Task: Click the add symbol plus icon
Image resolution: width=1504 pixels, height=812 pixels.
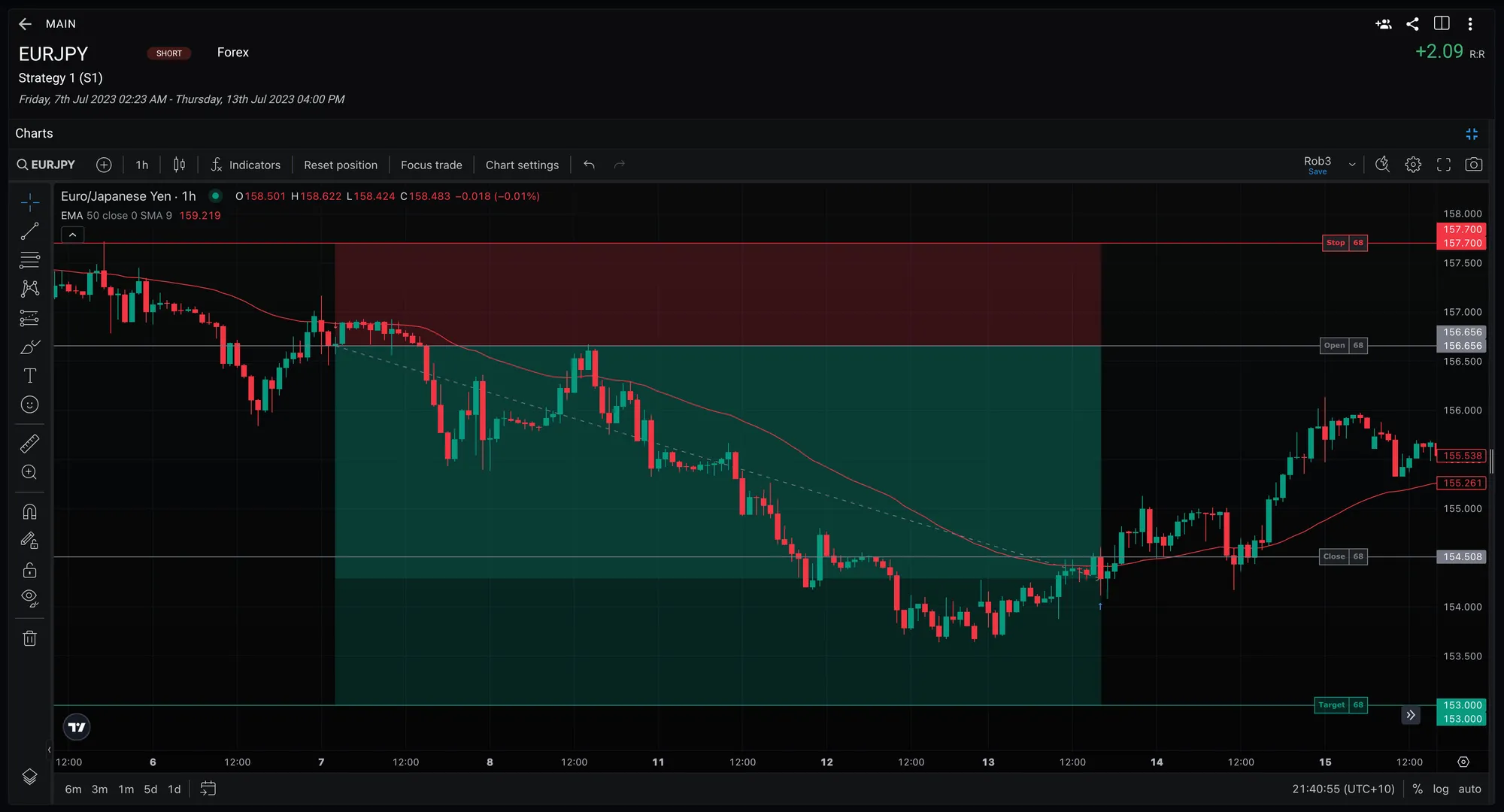Action: click(x=104, y=165)
